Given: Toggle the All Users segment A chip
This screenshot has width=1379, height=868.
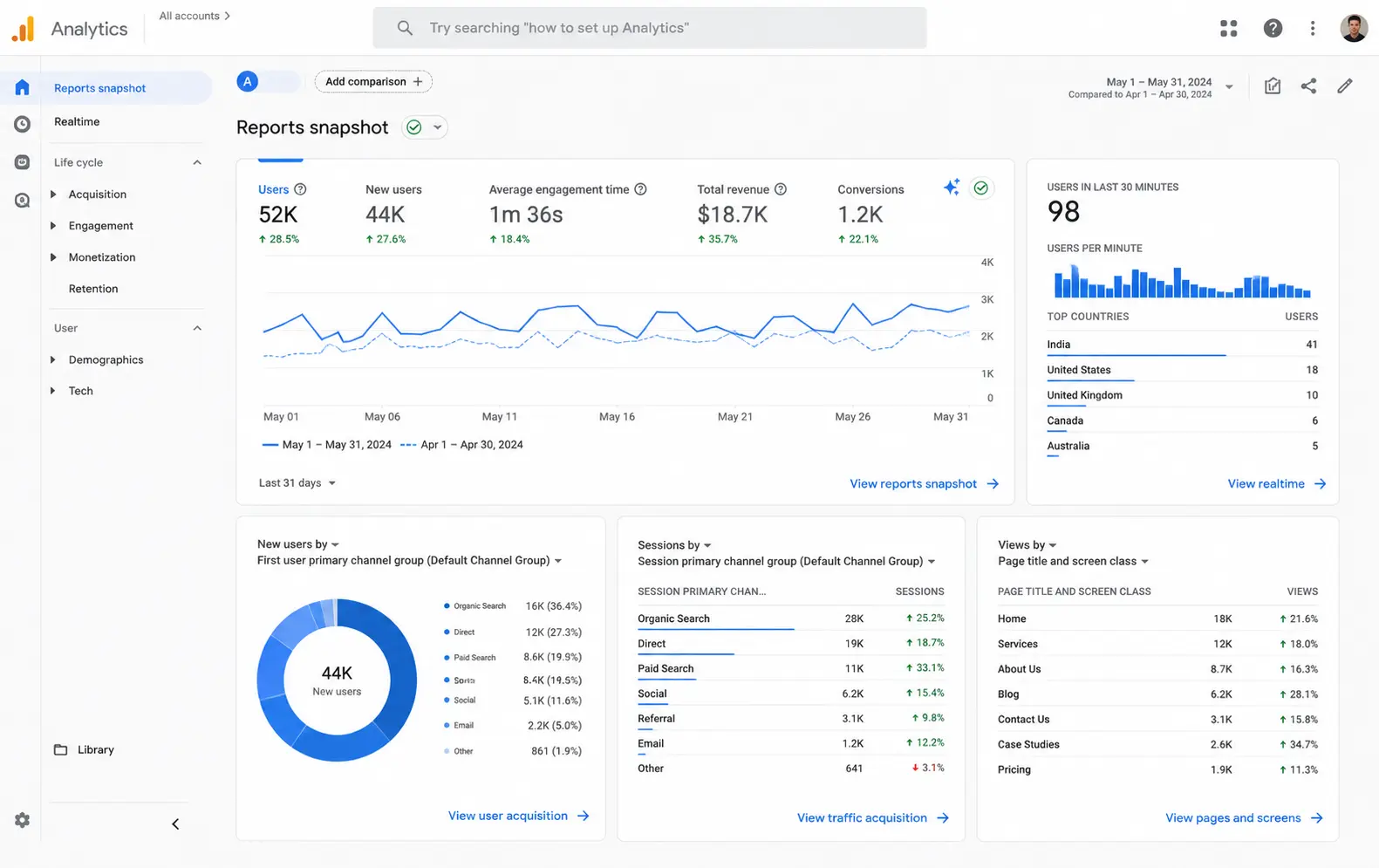Looking at the screenshot, I should point(267,81).
